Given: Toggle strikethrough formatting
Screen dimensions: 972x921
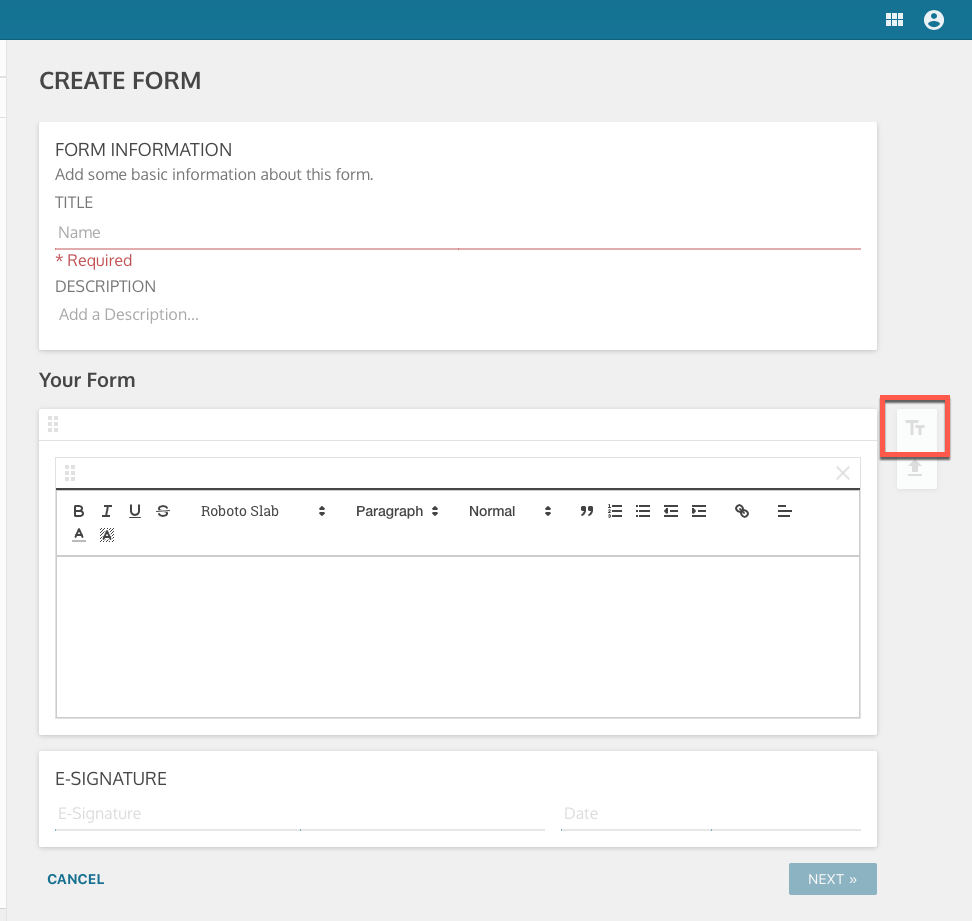Looking at the screenshot, I should pyautogui.click(x=163, y=511).
